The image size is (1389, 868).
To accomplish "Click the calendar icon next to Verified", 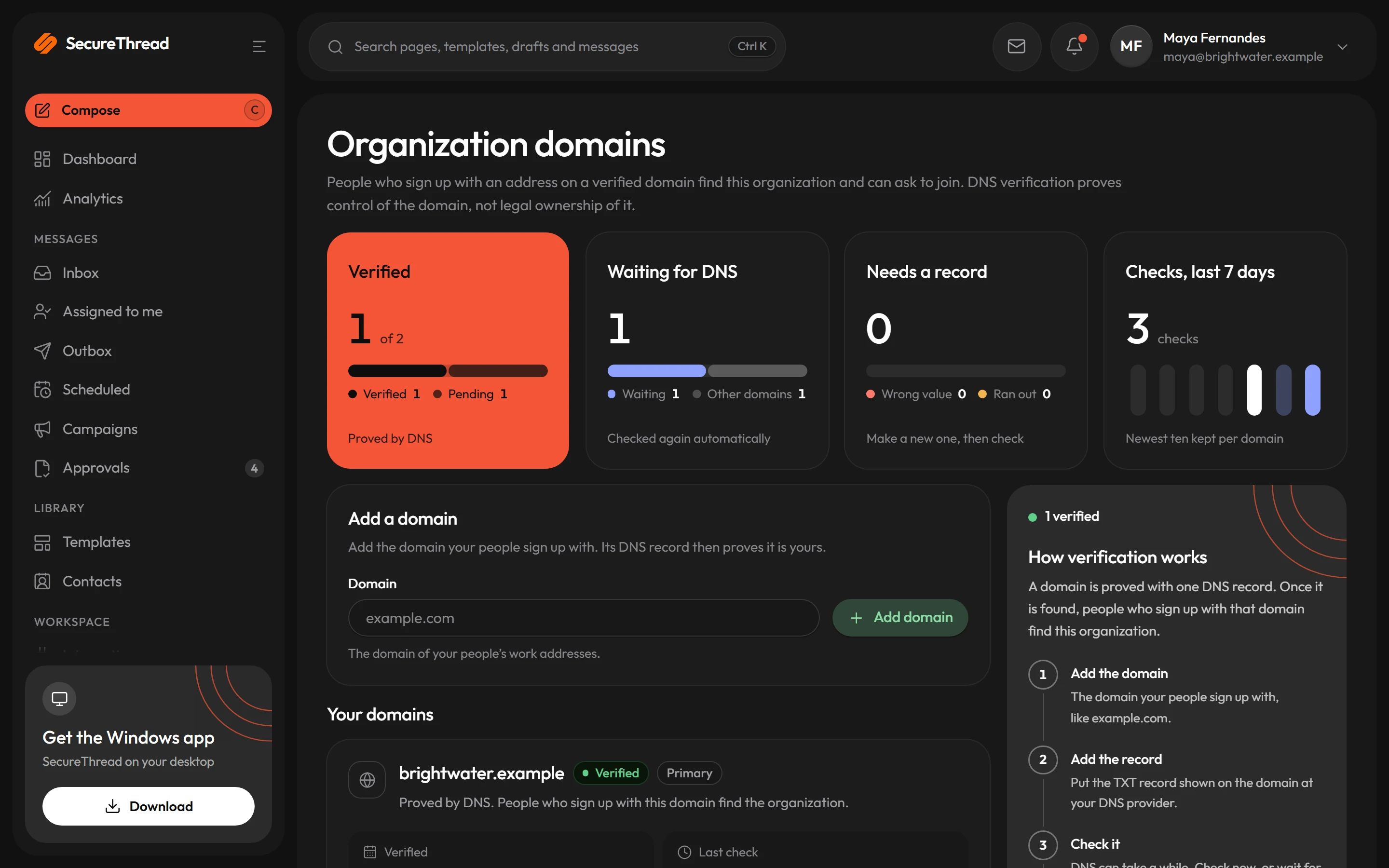I will [x=370, y=852].
